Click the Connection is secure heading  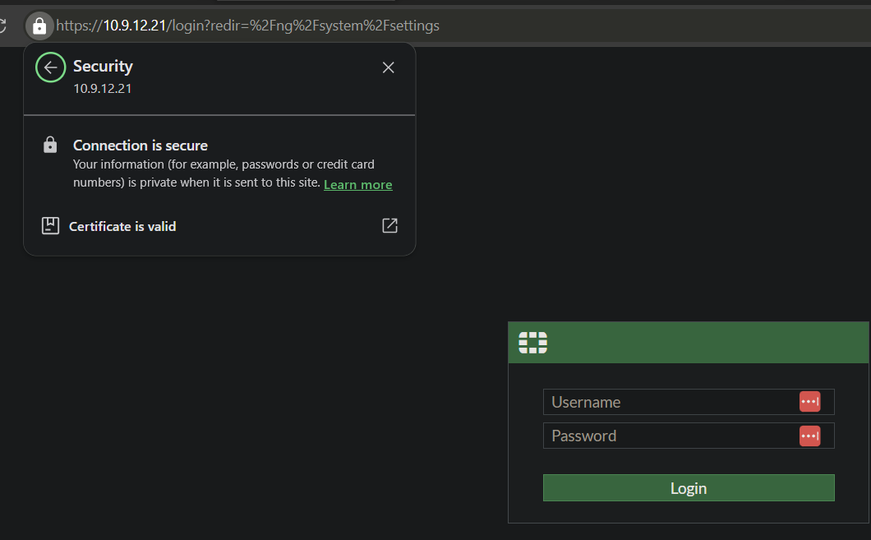click(x=140, y=146)
